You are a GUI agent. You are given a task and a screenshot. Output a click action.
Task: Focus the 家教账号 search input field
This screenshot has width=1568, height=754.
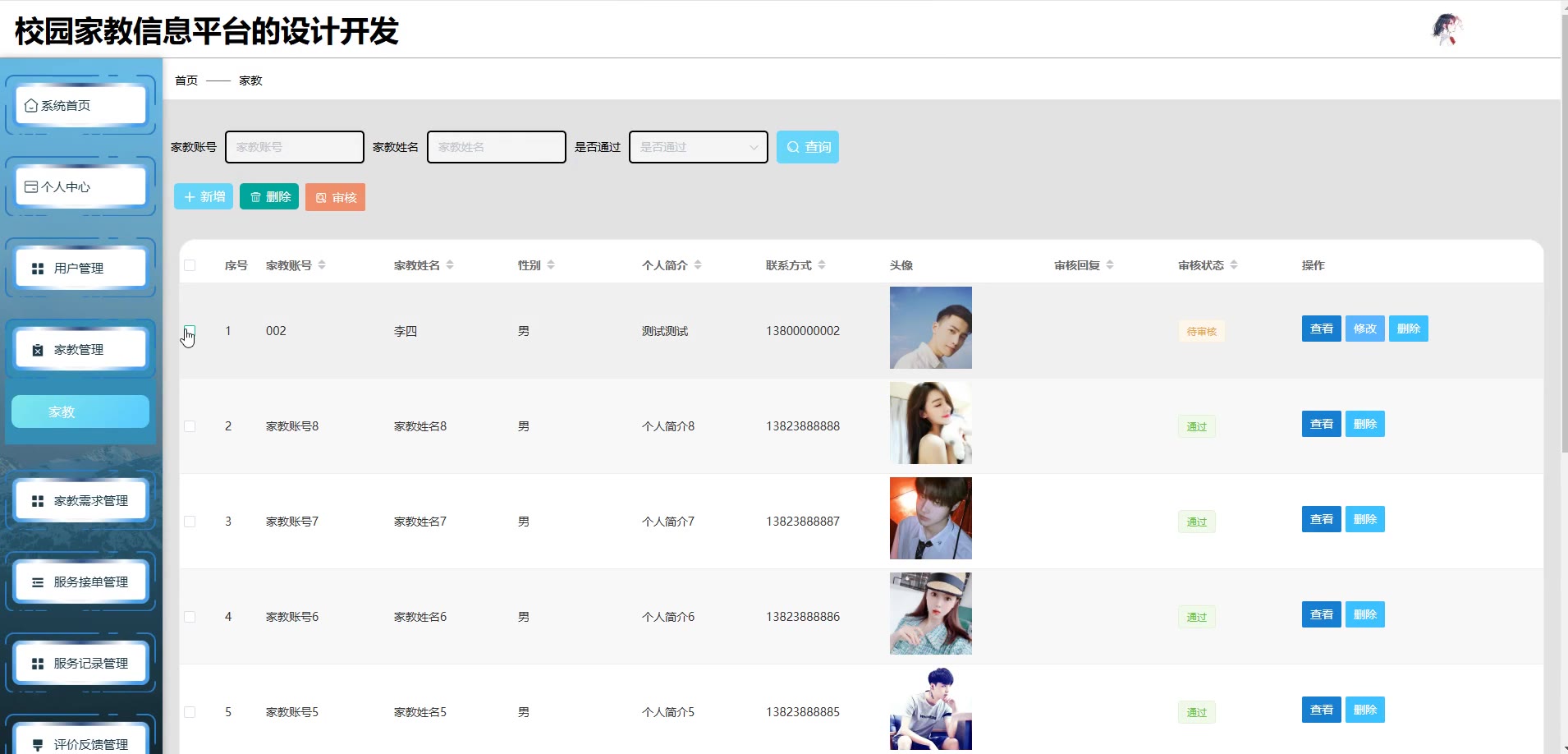(295, 147)
